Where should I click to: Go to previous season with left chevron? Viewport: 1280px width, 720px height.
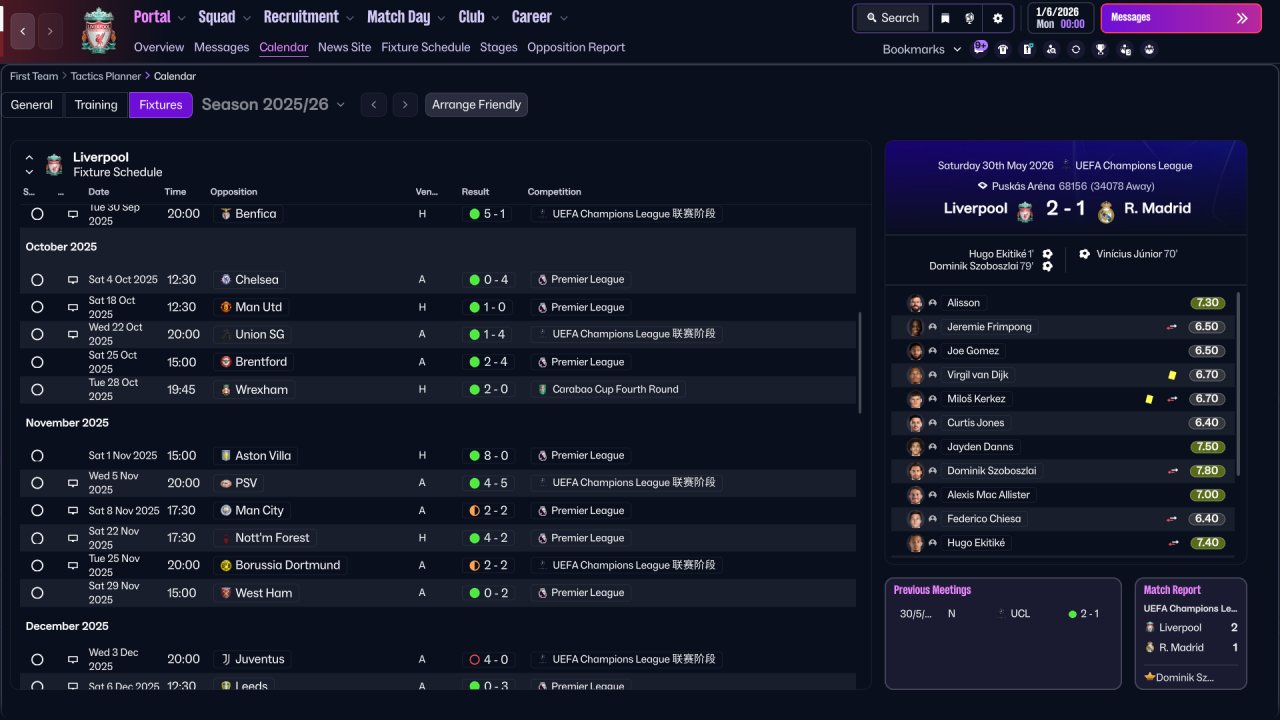pyautogui.click(x=374, y=105)
